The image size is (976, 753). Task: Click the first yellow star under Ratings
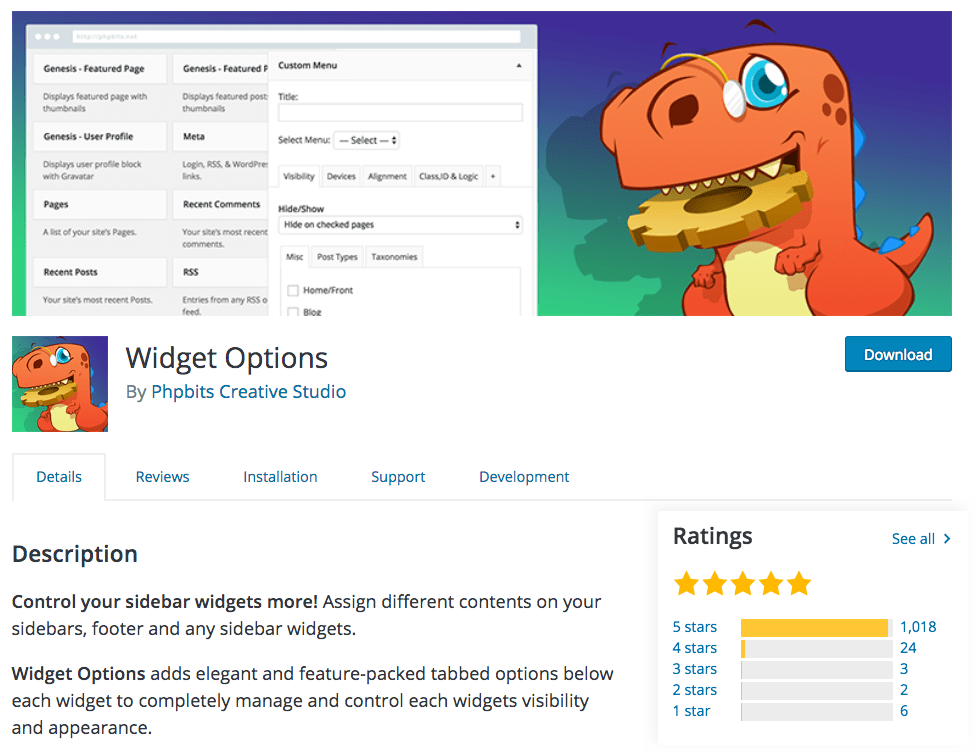687,583
